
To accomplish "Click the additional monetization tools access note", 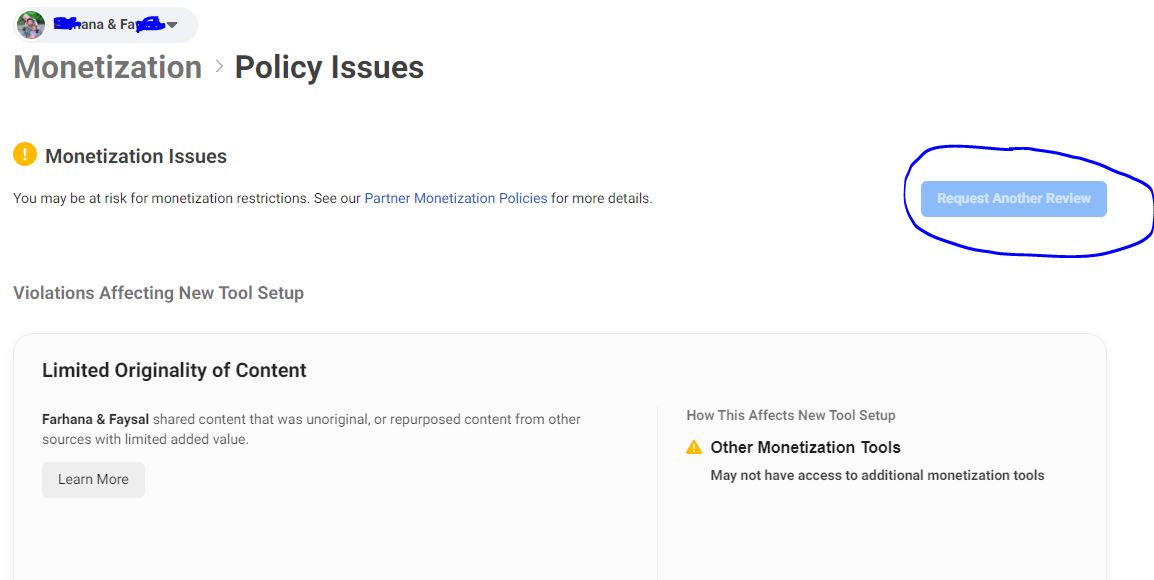I will click(877, 475).
